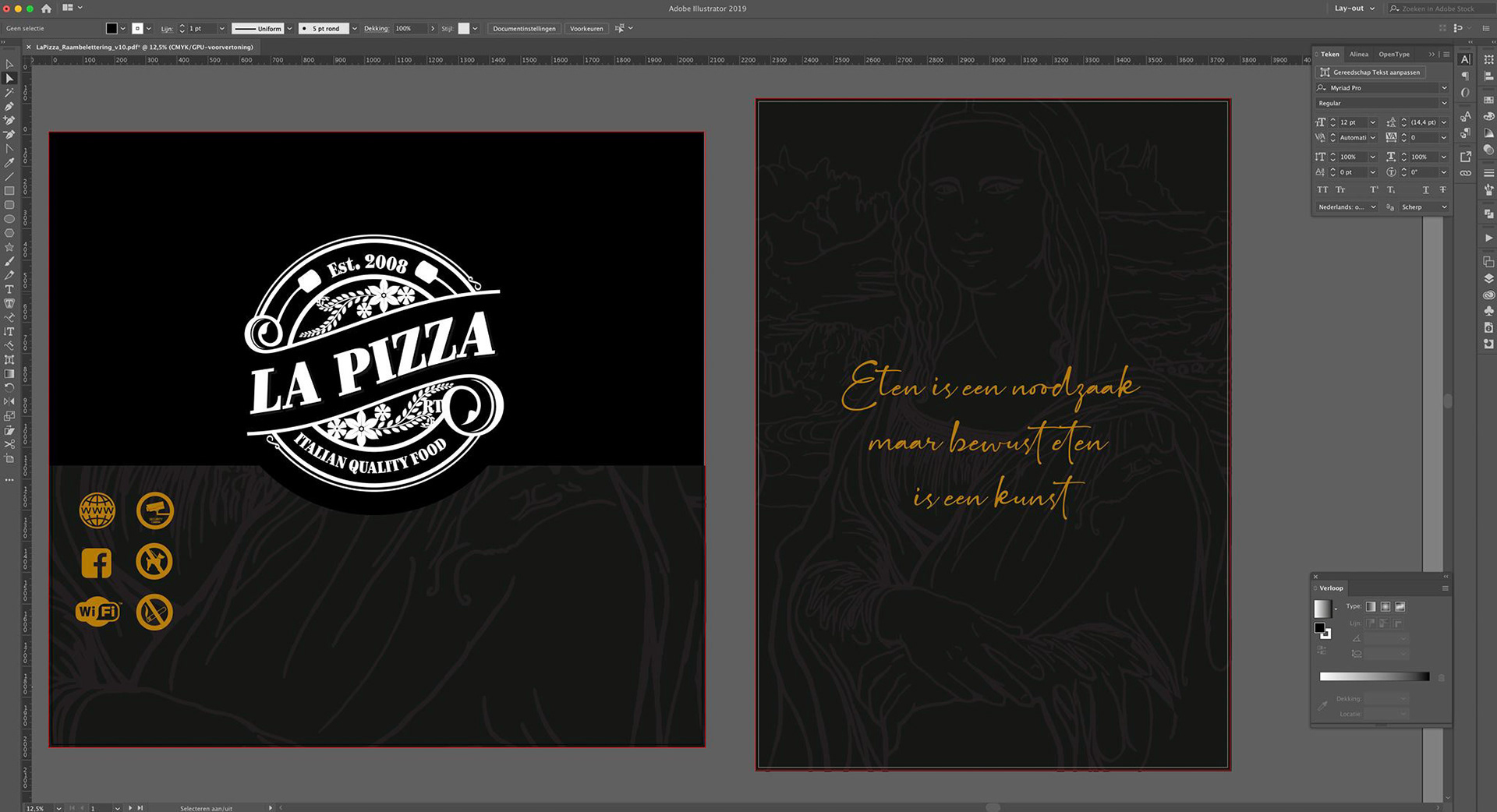Select the Ellipse tool

coord(9,219)
